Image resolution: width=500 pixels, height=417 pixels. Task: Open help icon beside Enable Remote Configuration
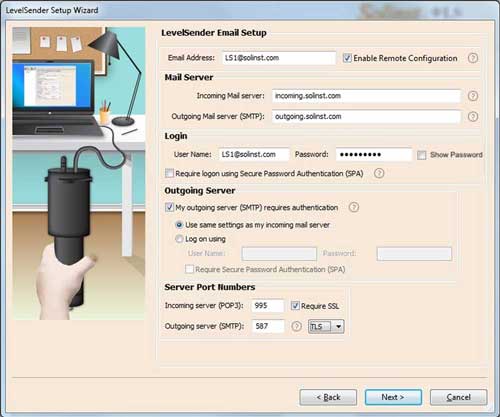[473, 58]
